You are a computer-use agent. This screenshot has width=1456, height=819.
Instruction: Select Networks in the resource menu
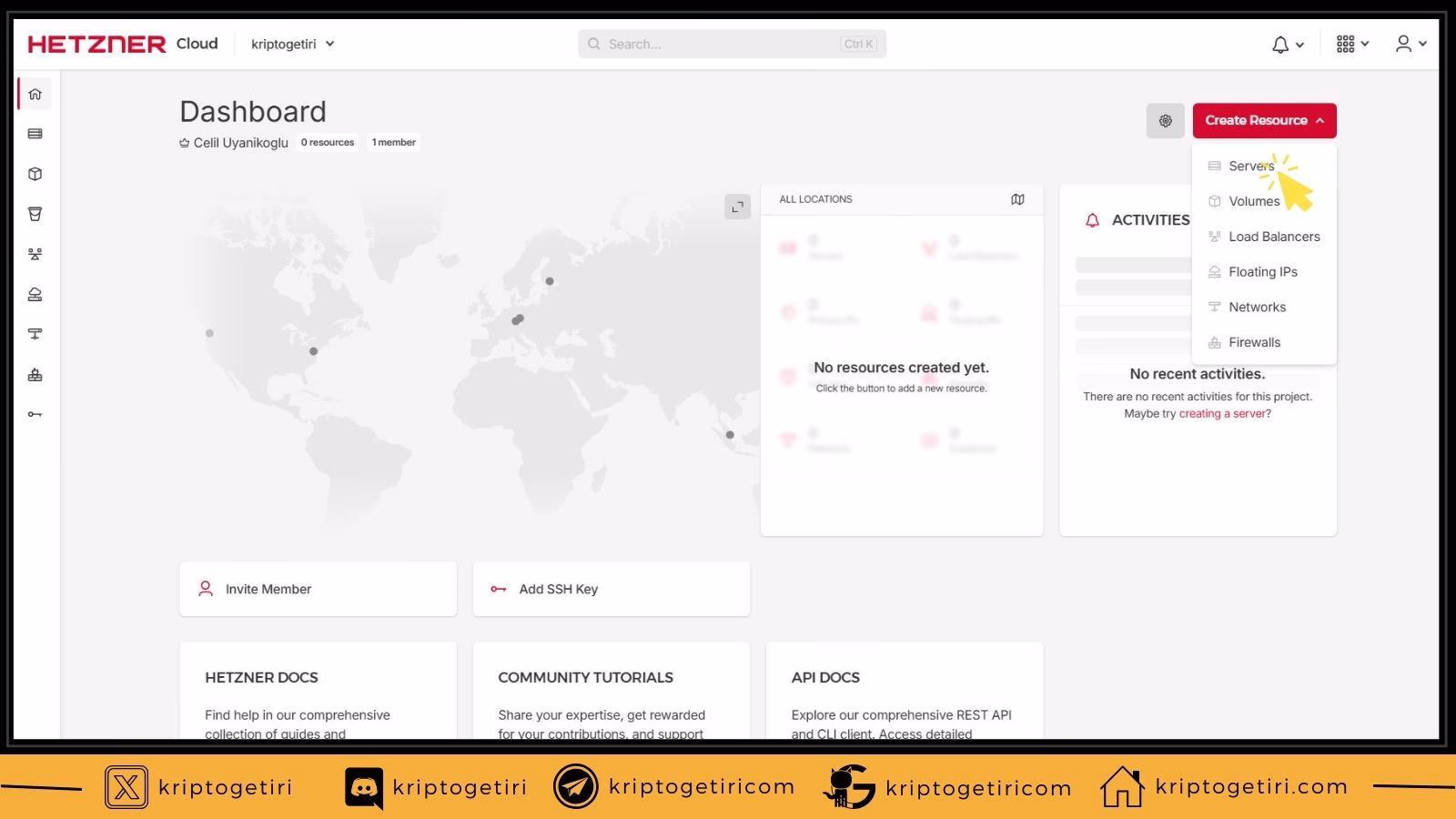1257,308
